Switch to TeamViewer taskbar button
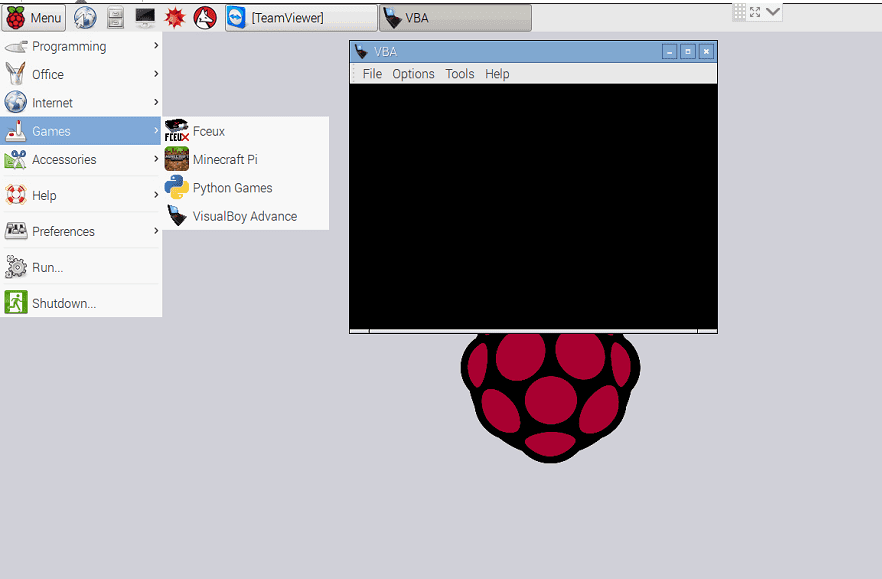This screenshot has height=579, width=882. [301, 17]
